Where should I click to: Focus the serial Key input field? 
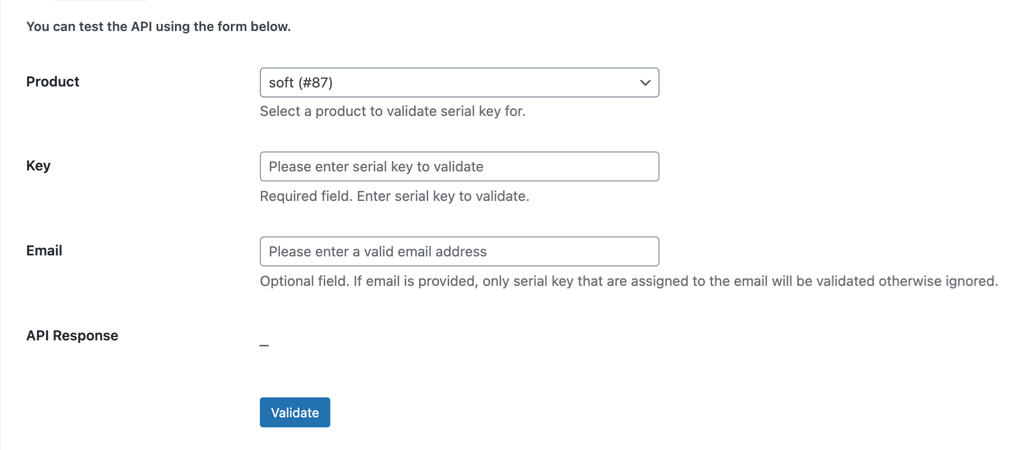459,167
